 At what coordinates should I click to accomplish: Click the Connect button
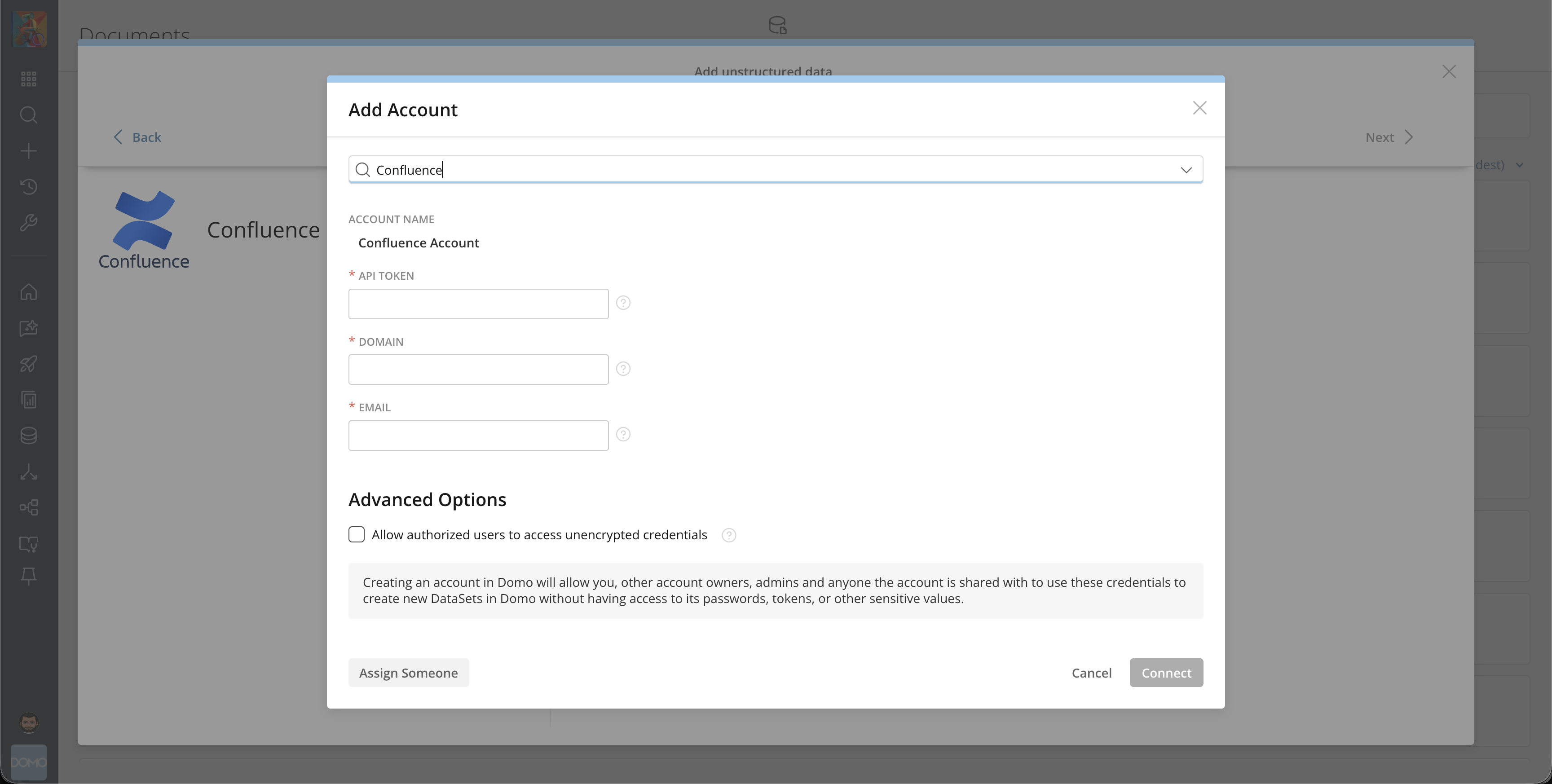pos(1166,673)
